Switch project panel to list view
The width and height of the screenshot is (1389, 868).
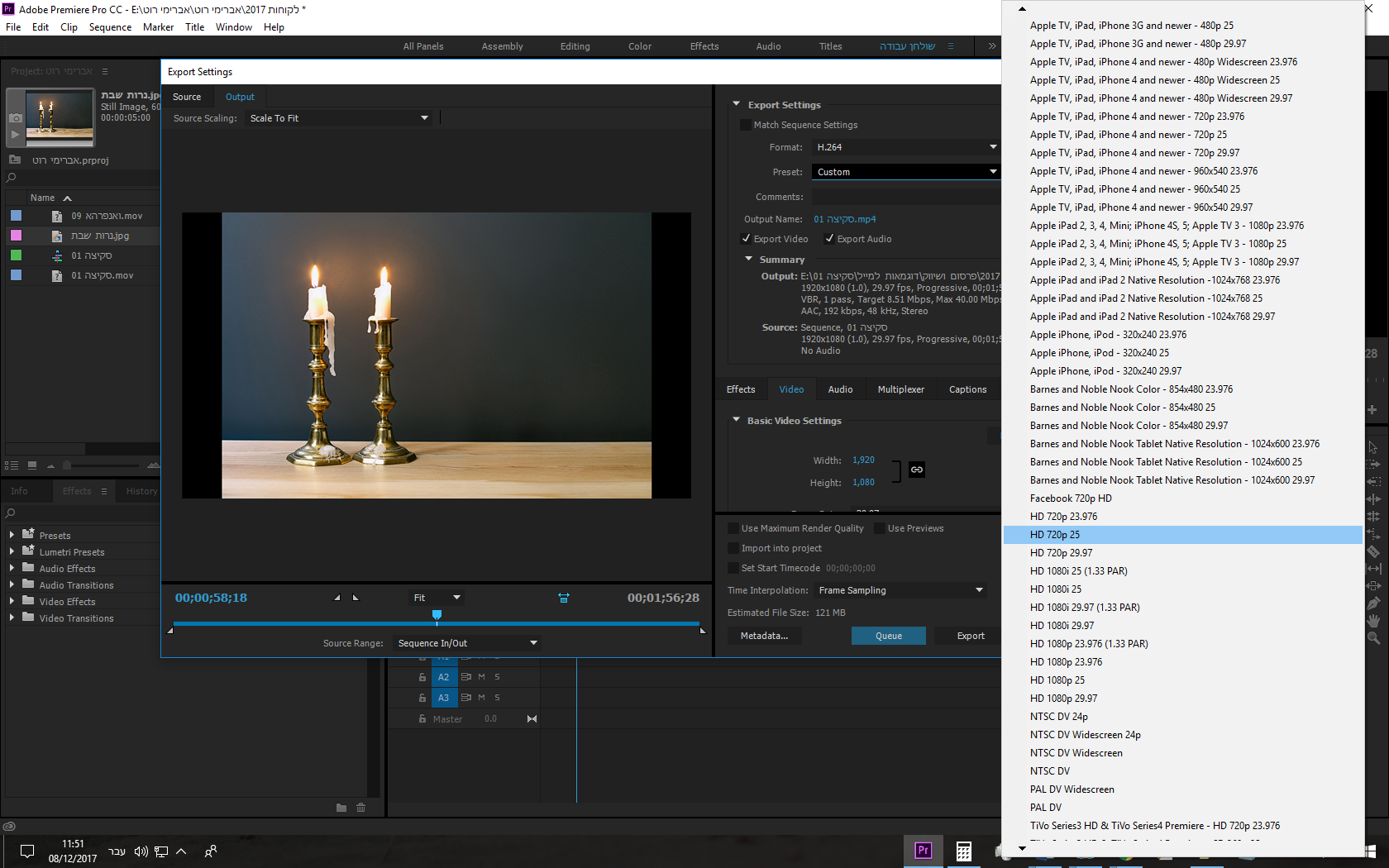12,465
